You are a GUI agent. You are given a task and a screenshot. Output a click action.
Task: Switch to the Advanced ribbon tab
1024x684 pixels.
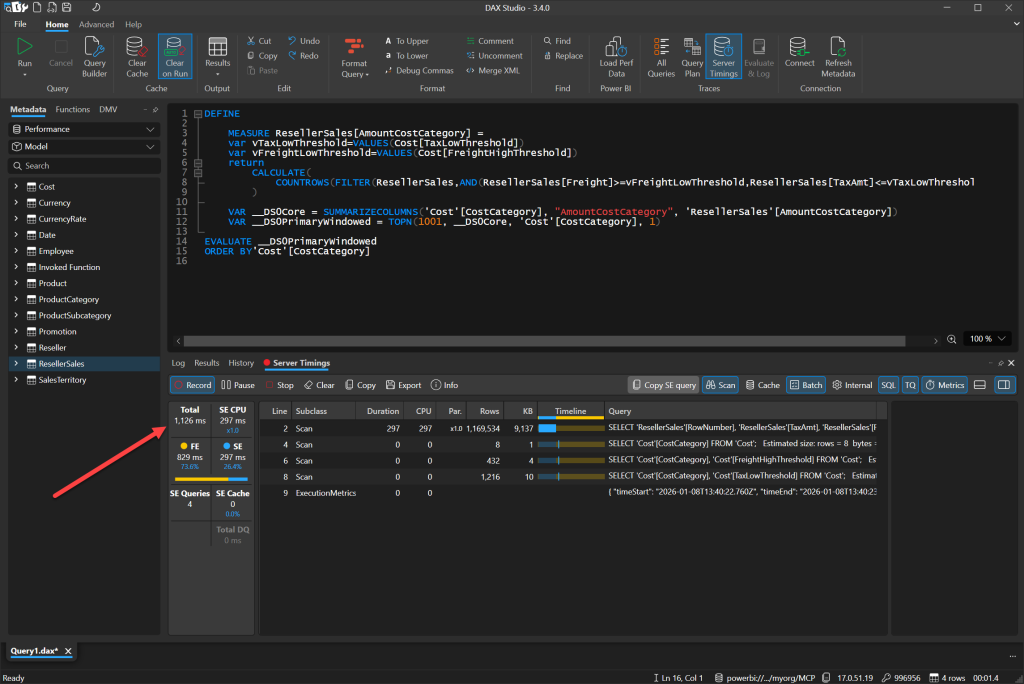(97, 24)
